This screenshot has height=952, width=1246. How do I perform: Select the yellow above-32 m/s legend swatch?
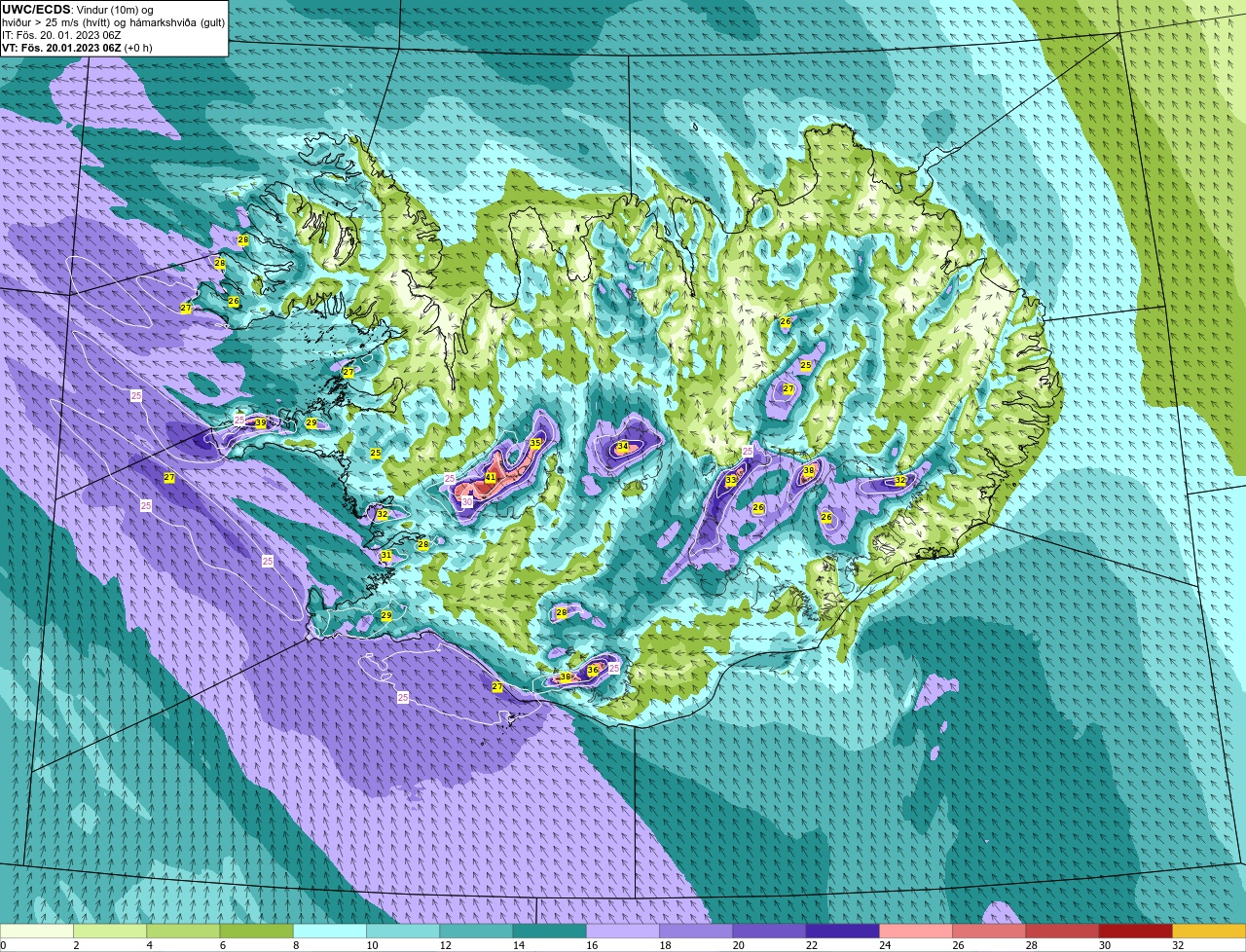[x=1209, y=931]
